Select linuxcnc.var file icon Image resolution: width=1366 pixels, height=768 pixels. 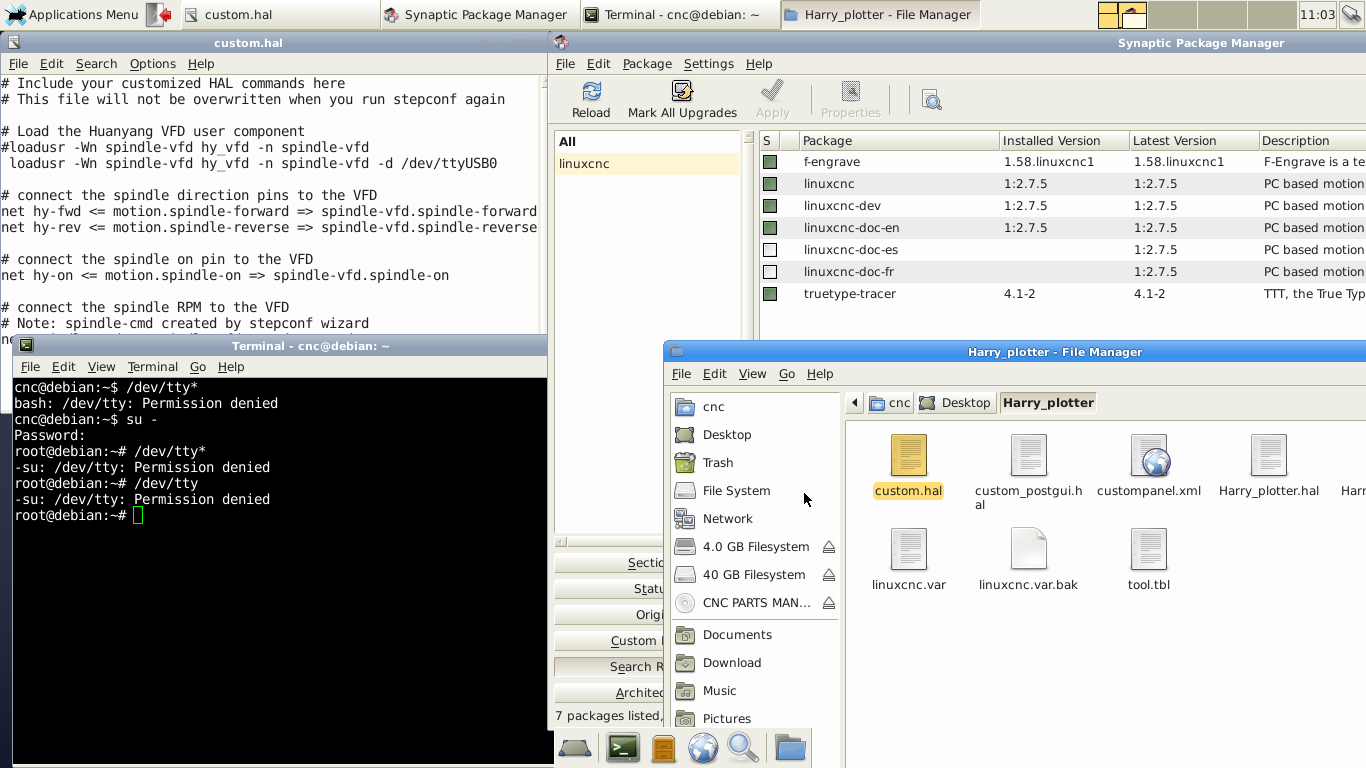pyautogui.click(x=908, y=549)
